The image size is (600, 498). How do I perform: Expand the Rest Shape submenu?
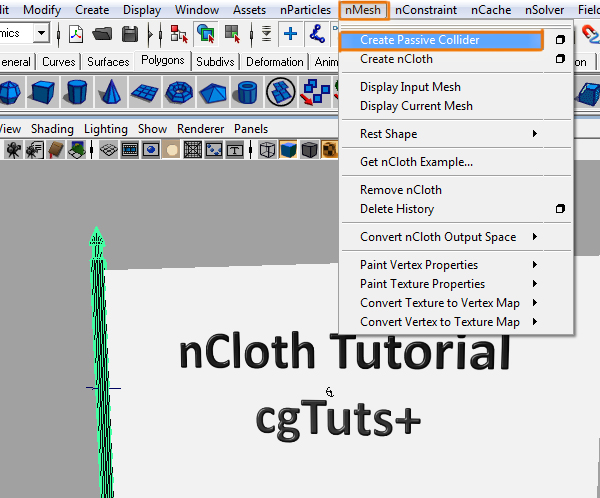tap(535, 134)
